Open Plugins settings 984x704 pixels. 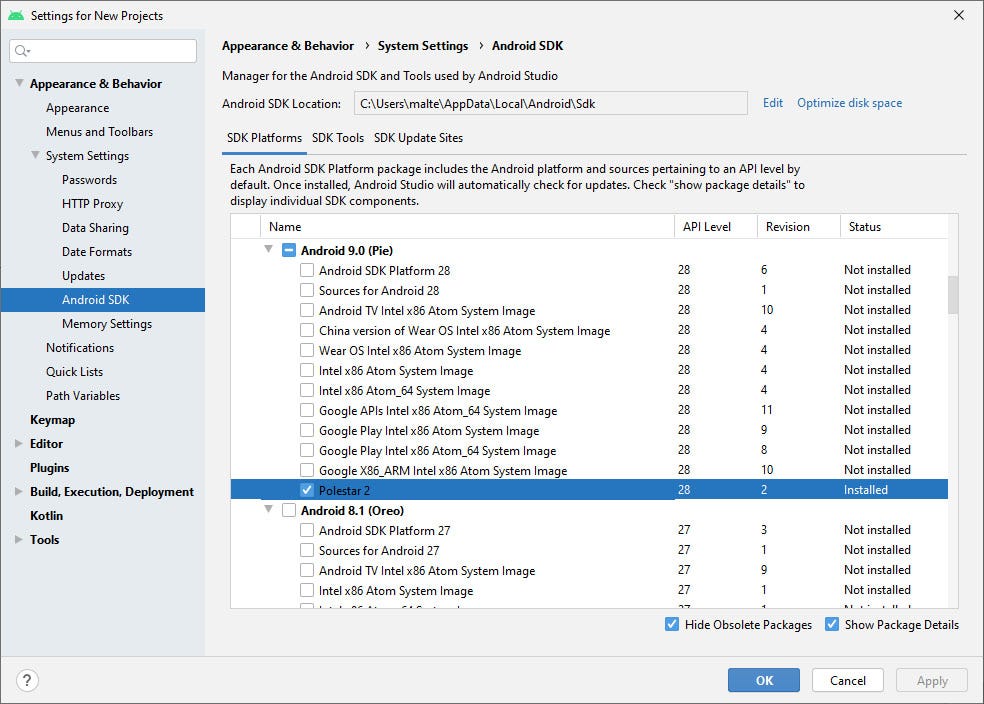[50, 467]
